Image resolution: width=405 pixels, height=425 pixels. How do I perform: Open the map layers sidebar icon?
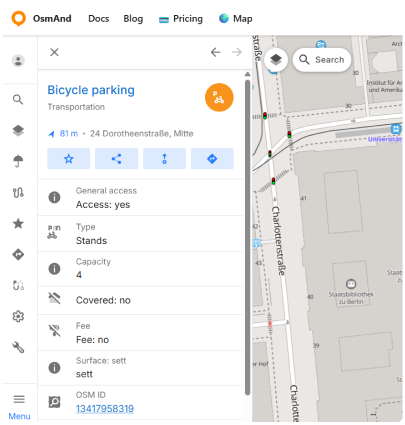coord(18,130)
